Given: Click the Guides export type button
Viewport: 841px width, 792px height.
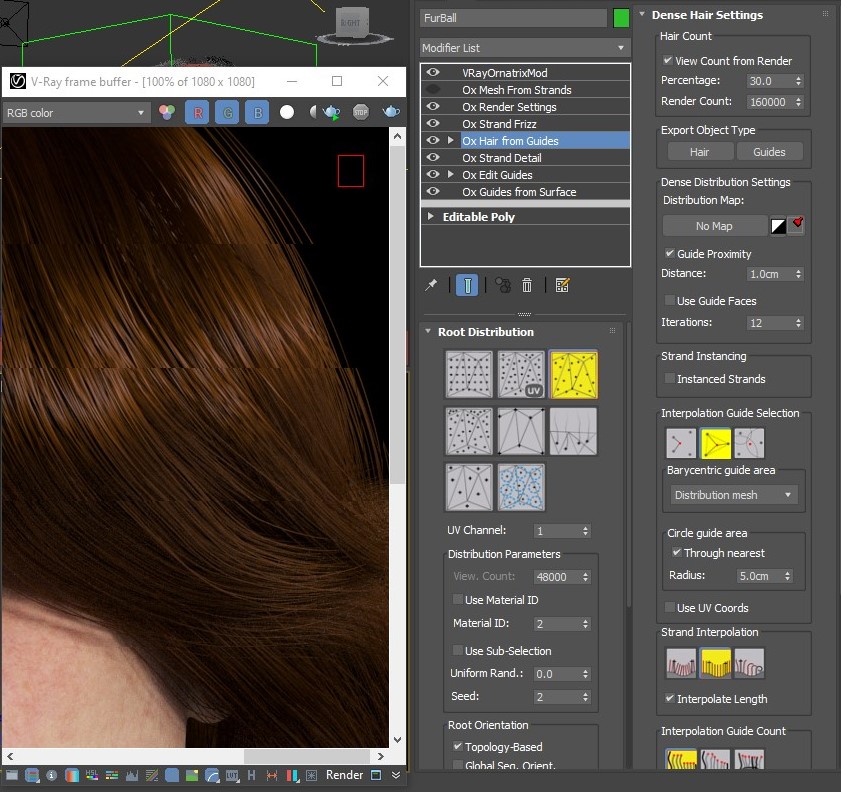Looking at the screenshot, I should click(x=769, y=152).
